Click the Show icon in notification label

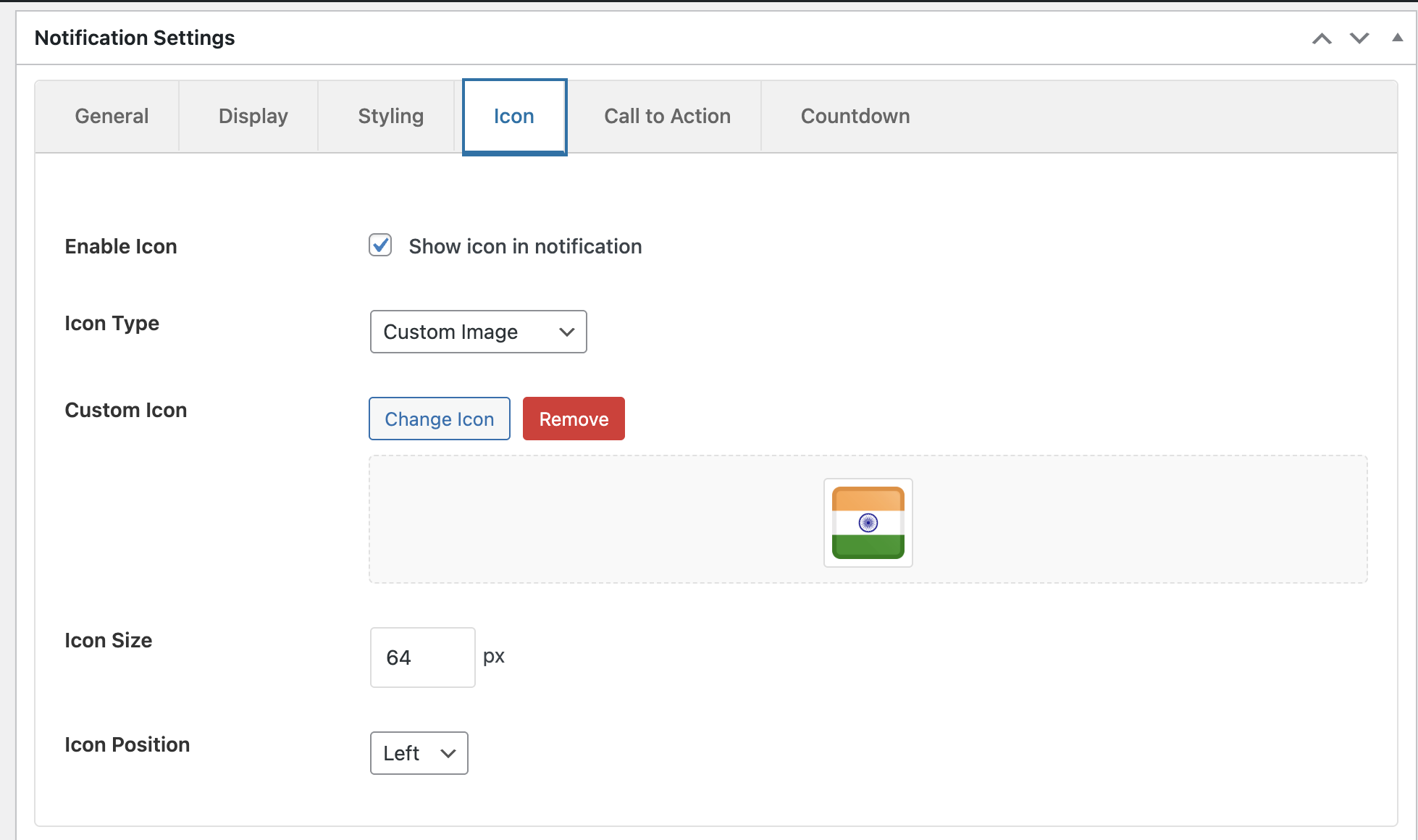[x=525, y=246]
